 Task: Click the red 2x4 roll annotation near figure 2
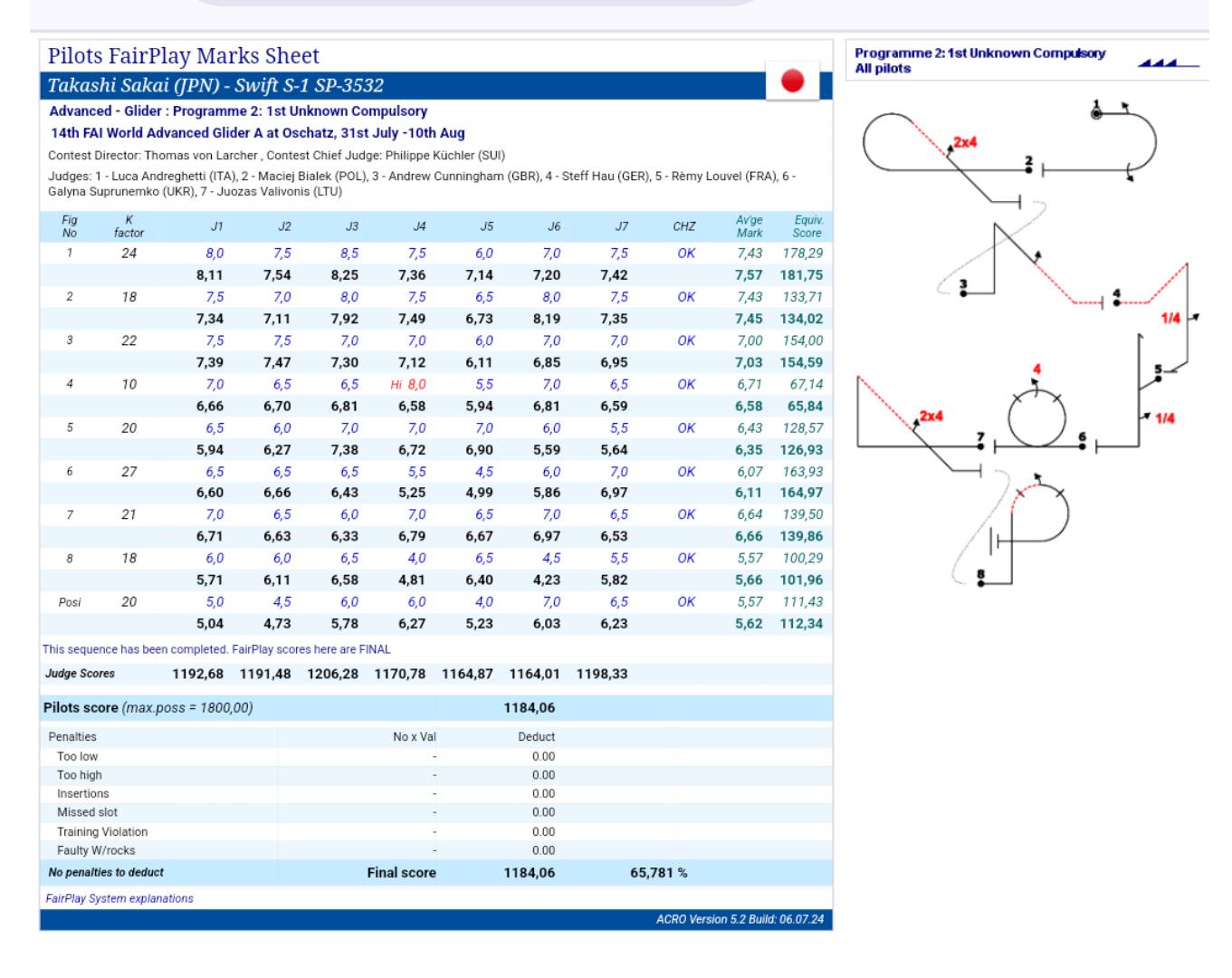pyautogui.click(x=965, y=142)
